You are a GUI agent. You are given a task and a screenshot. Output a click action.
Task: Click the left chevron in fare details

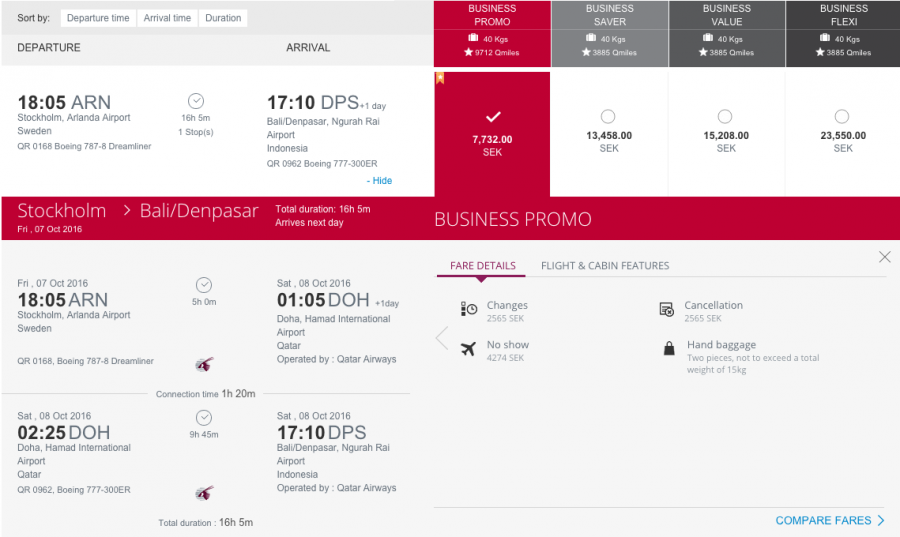coord(442,338)
